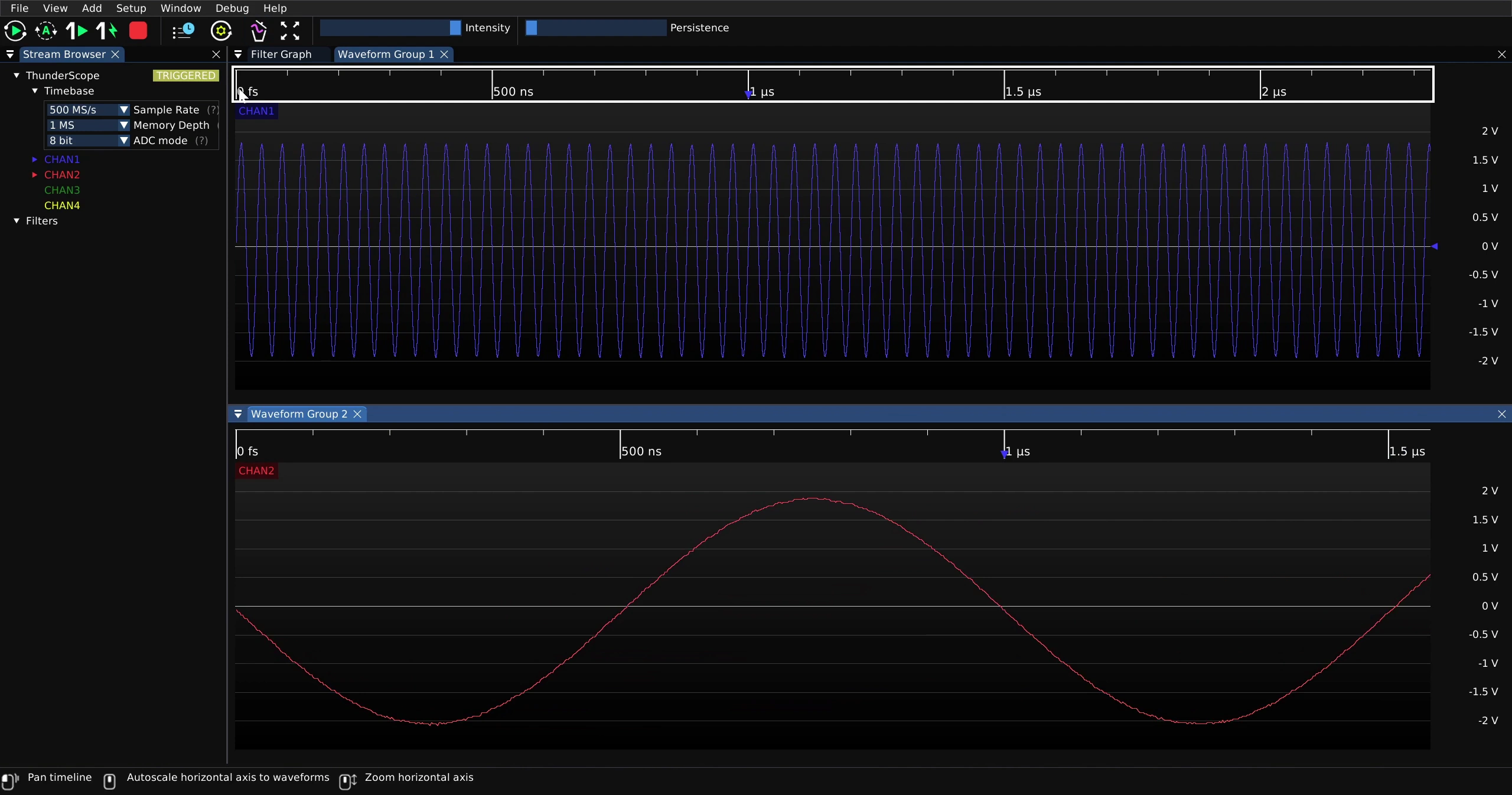Open the Setup menu

click(x=131, y=8)
